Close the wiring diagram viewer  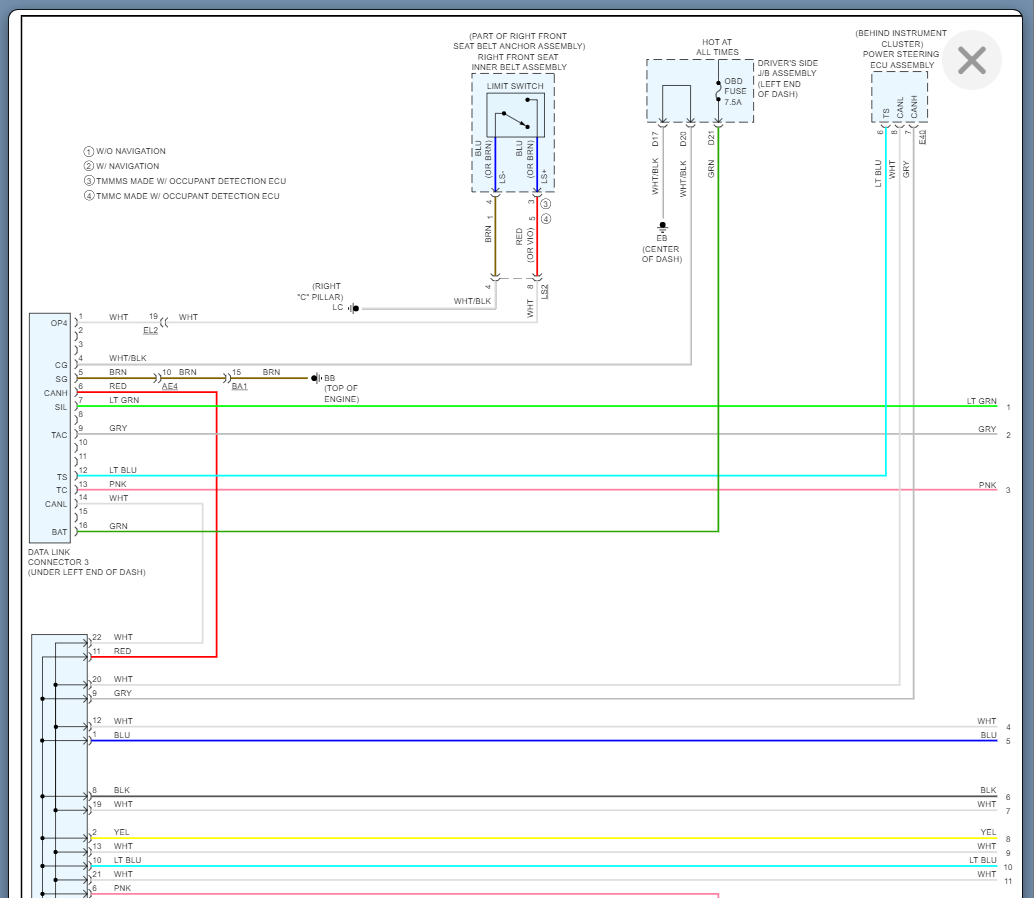[971, 61]
